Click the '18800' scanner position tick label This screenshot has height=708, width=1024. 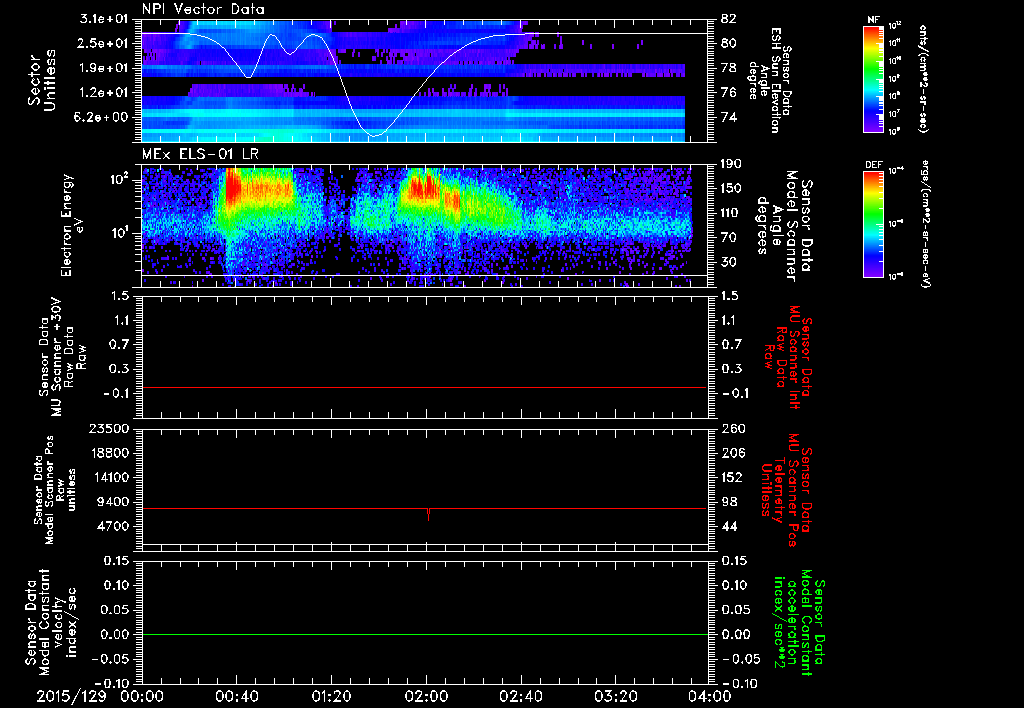(110, 453)
